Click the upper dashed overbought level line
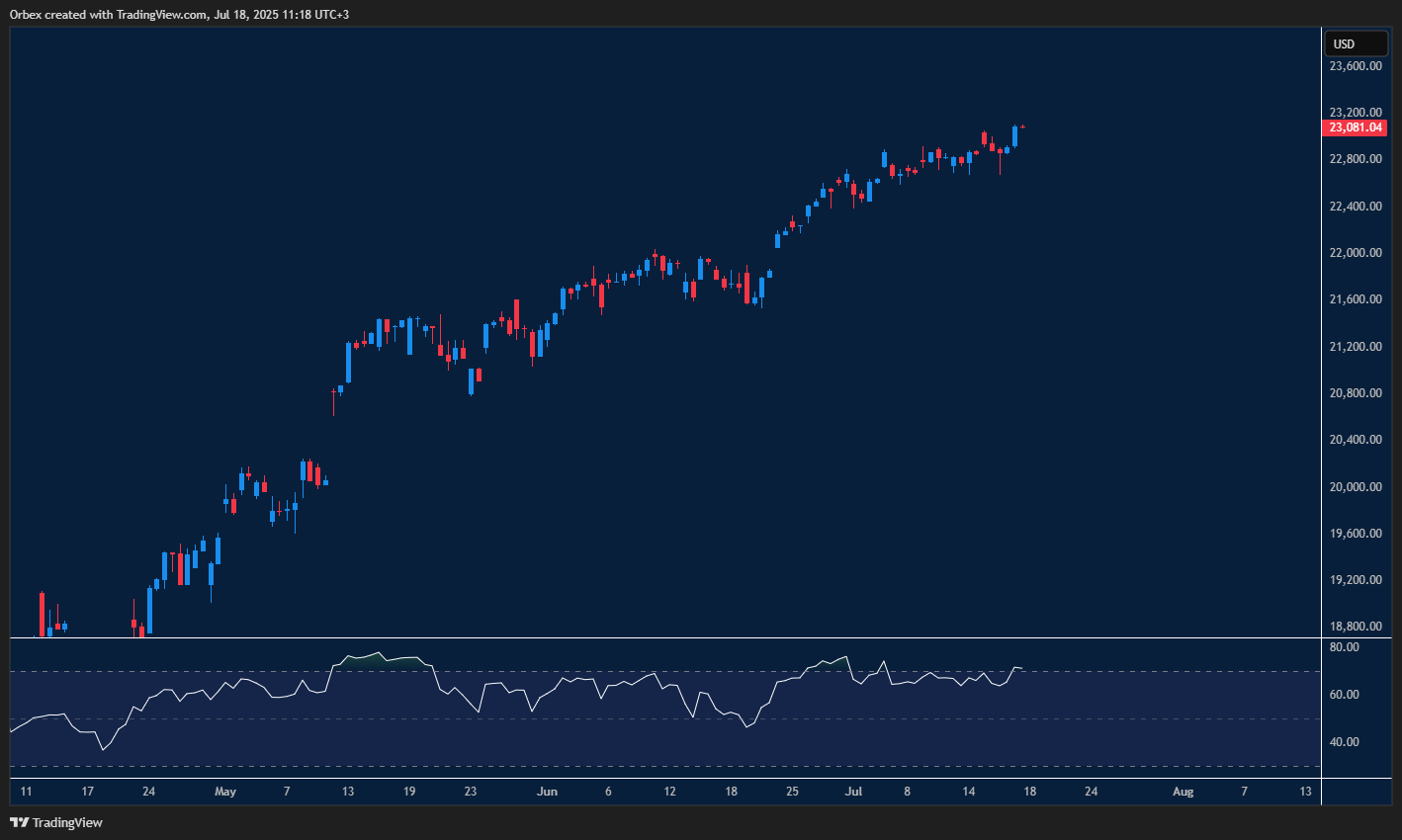The image size is (1402, 840). 593,670
